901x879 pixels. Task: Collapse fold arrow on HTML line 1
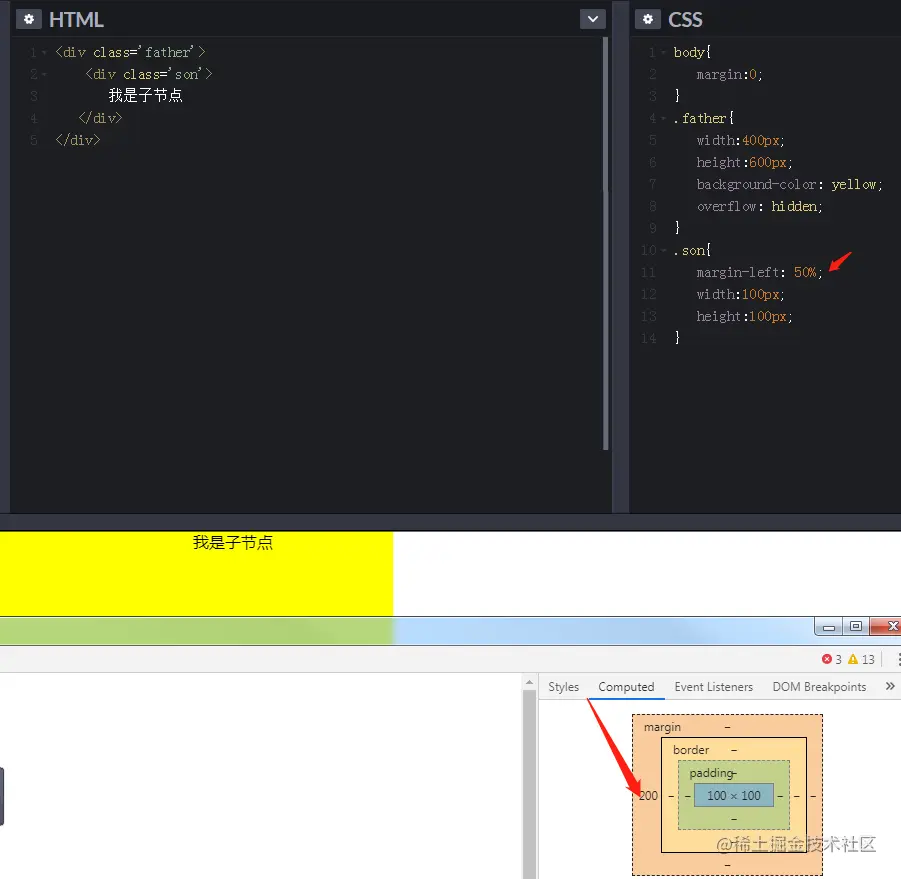[44, 53]
